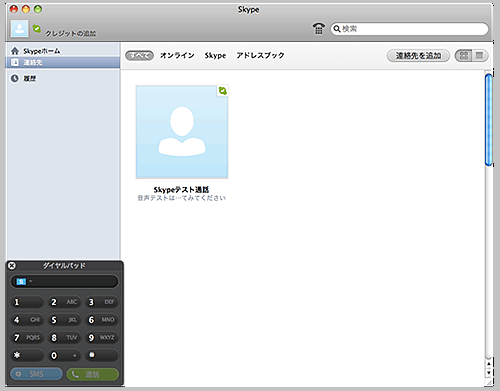Click the yellow minimize window button

(x=26, y=9)
